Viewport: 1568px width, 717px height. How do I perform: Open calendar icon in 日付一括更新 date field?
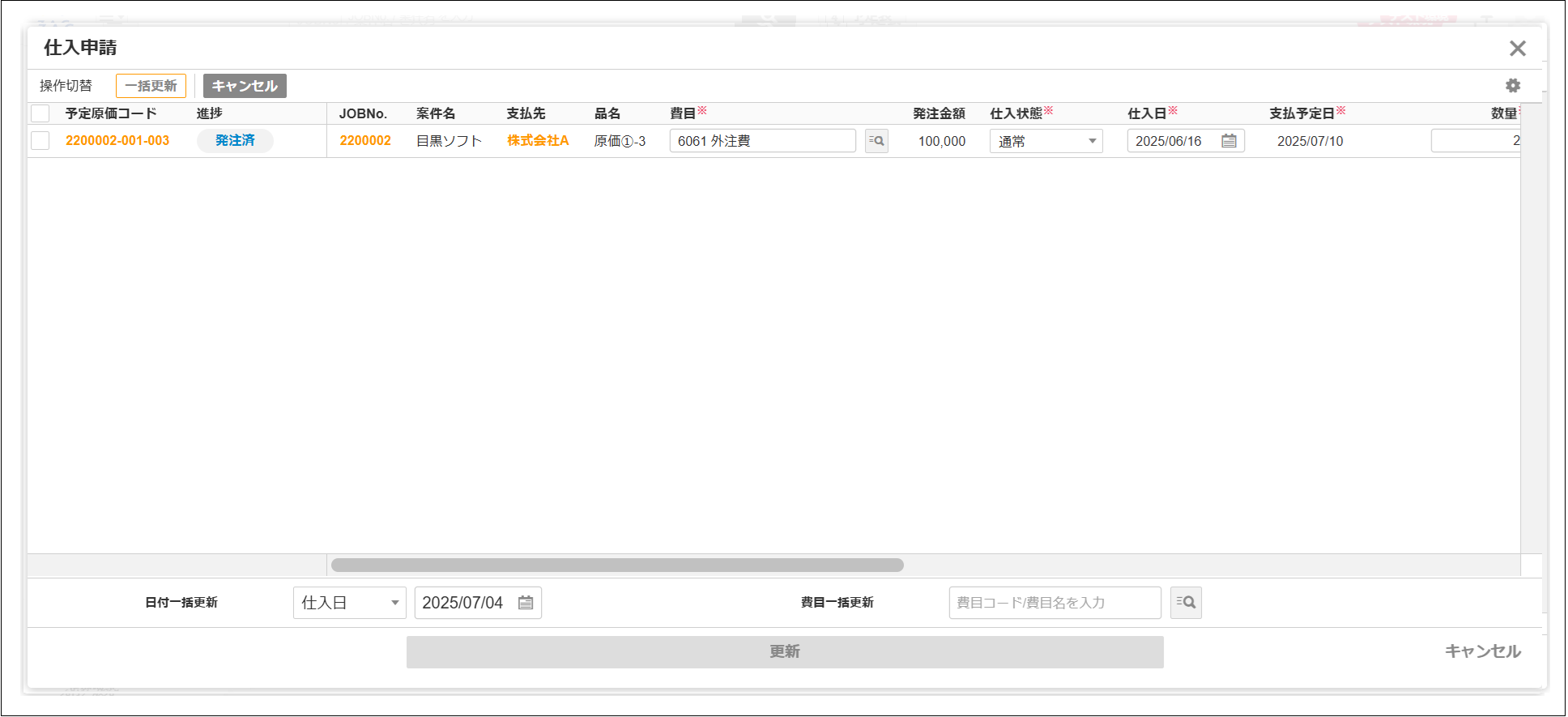pyautogui.click(x=526, y=603)
